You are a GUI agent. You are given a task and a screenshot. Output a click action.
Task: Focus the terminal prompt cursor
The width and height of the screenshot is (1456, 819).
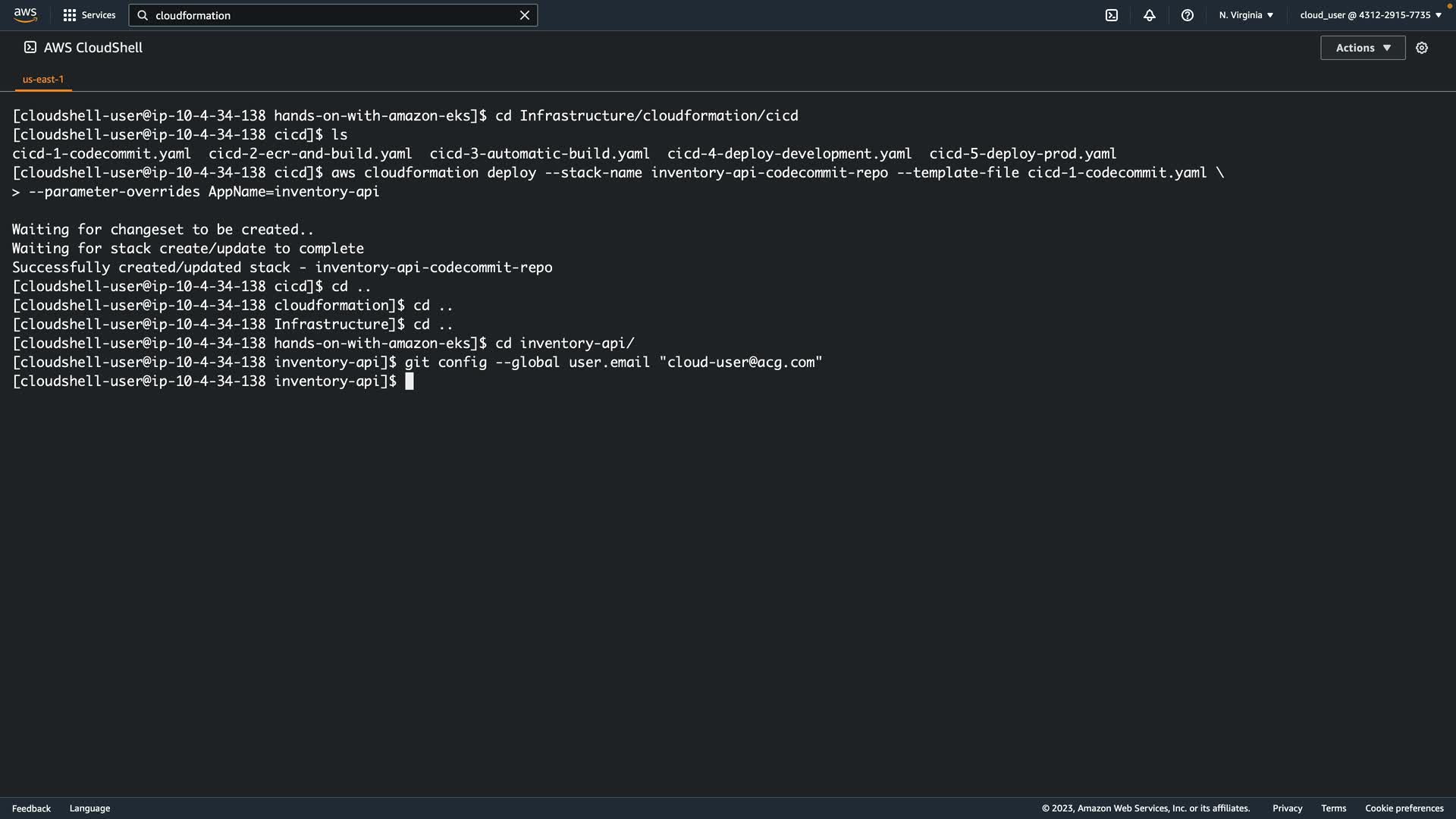click(x=409, y=381)
